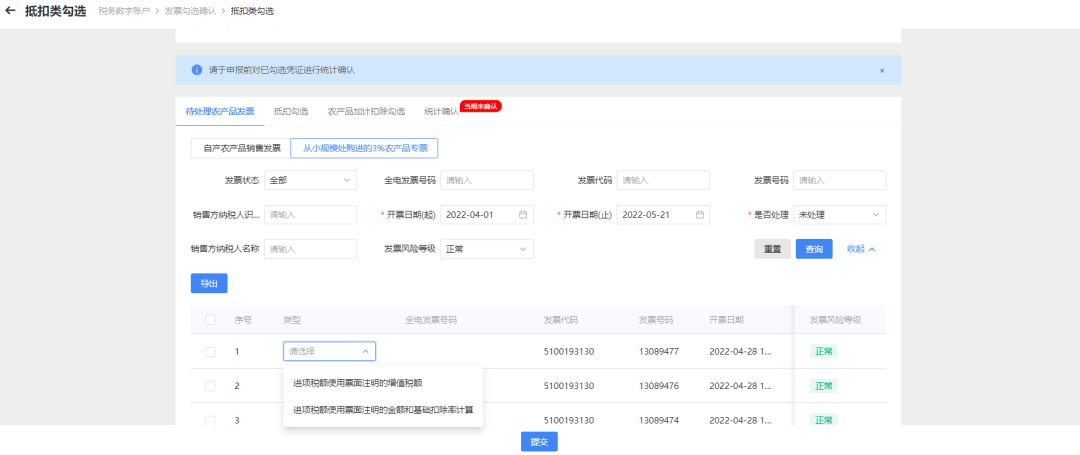Choose 进项税额使用票面注明的金额和基础扣除率计算 option

384,410
